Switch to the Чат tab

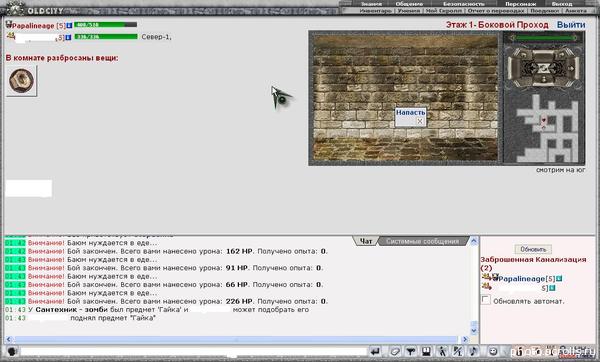pos(366,241)
